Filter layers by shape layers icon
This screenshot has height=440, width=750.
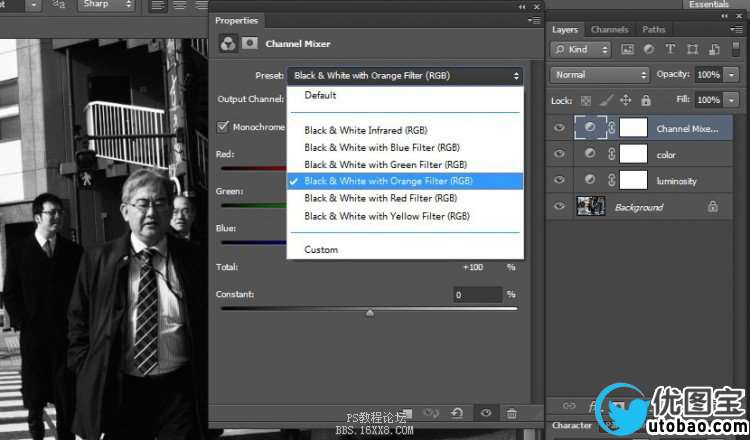pyautogui.click(x=692, y=49)
